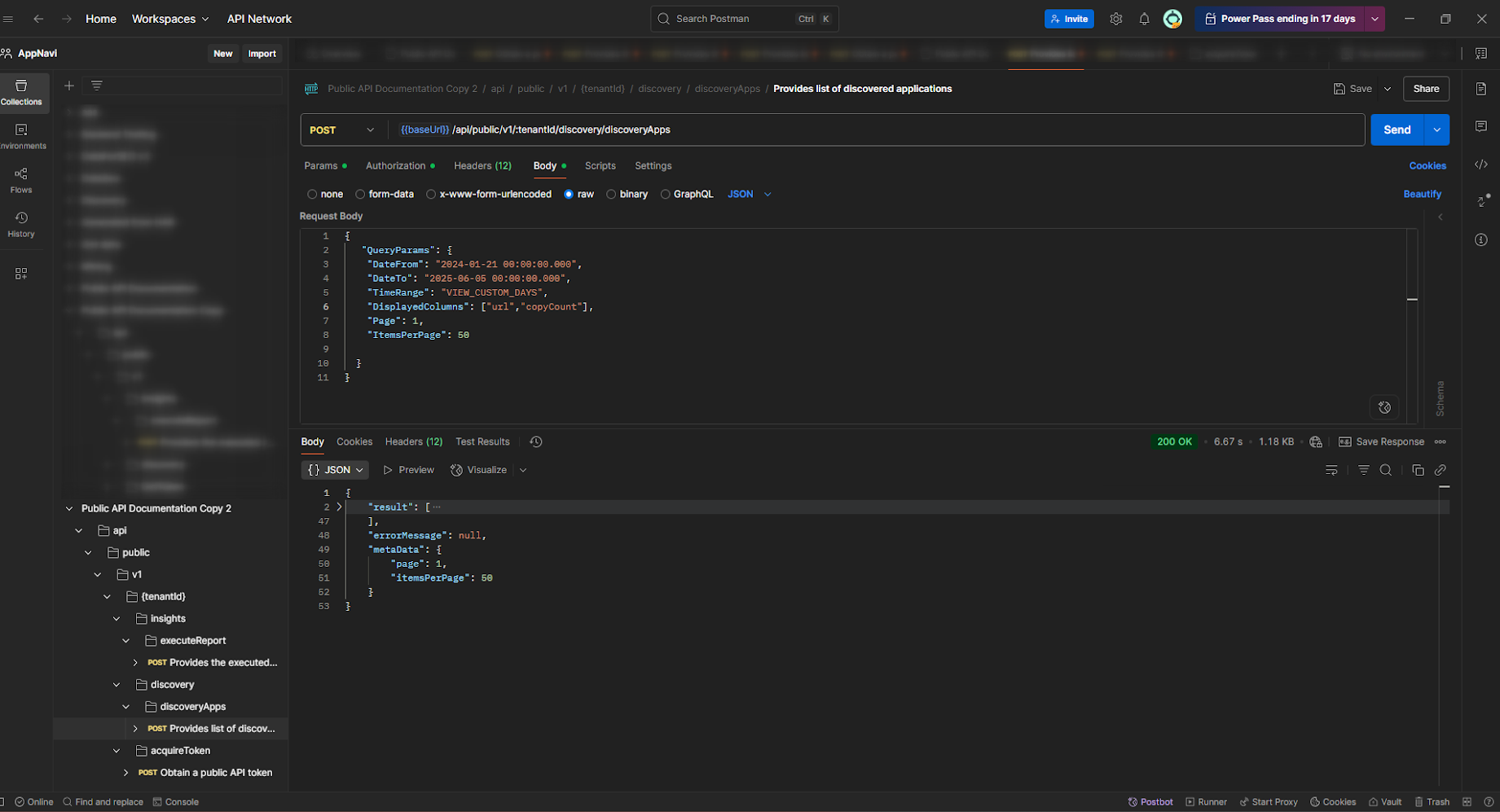Switch to the Params tab
Viewport: 1500px width, 812px height.
[x=325, y=165]
